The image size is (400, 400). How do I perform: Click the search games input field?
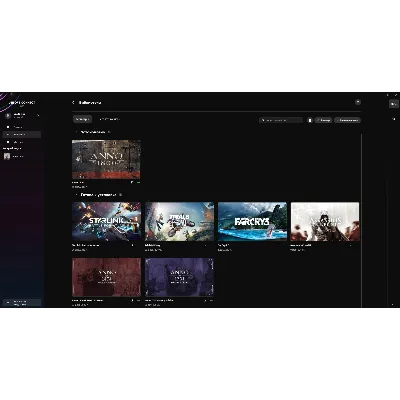[281, 120]
